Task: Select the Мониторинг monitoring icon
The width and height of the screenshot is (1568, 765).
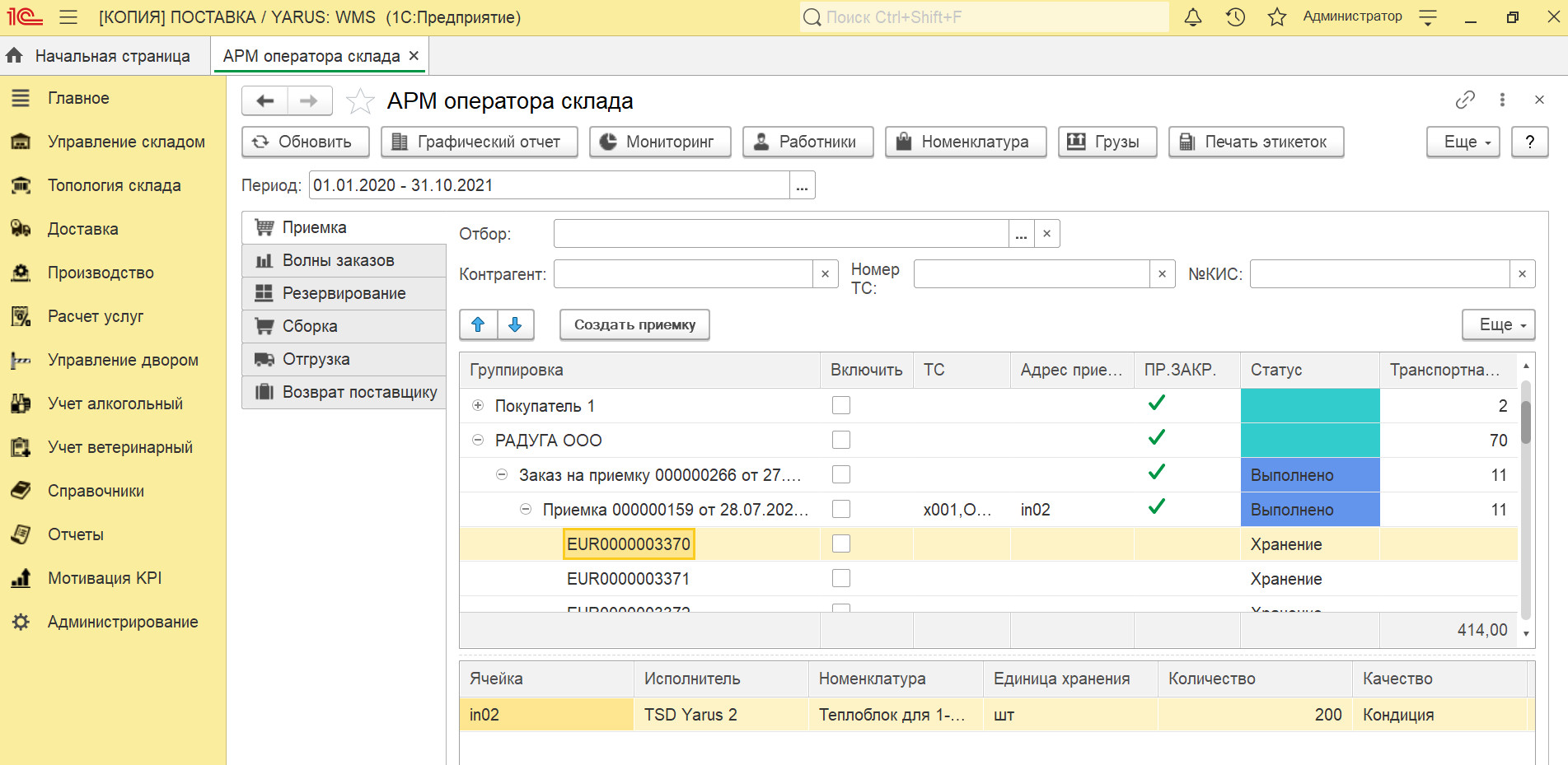Action: [607, 142]
